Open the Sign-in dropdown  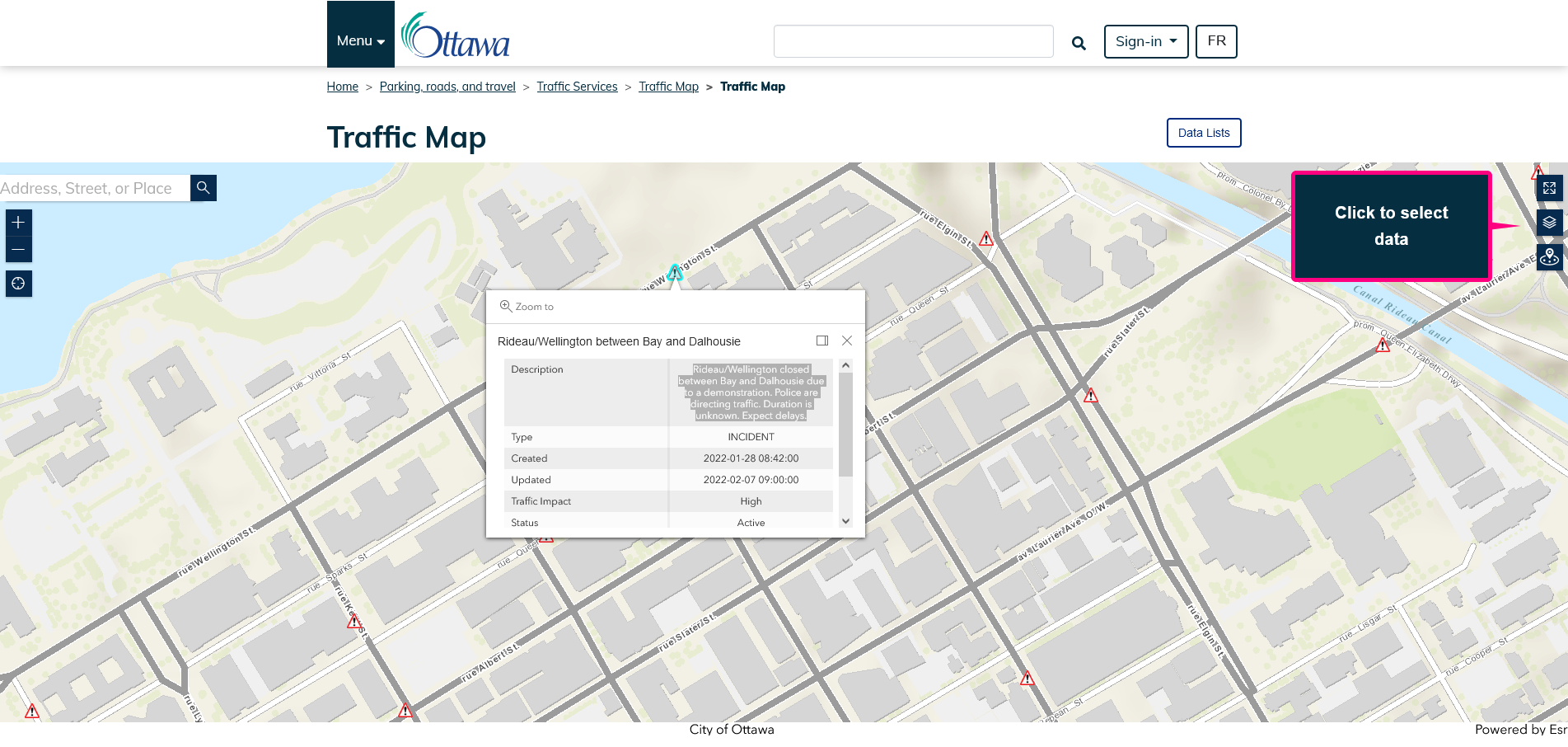tap(1146, 41)
